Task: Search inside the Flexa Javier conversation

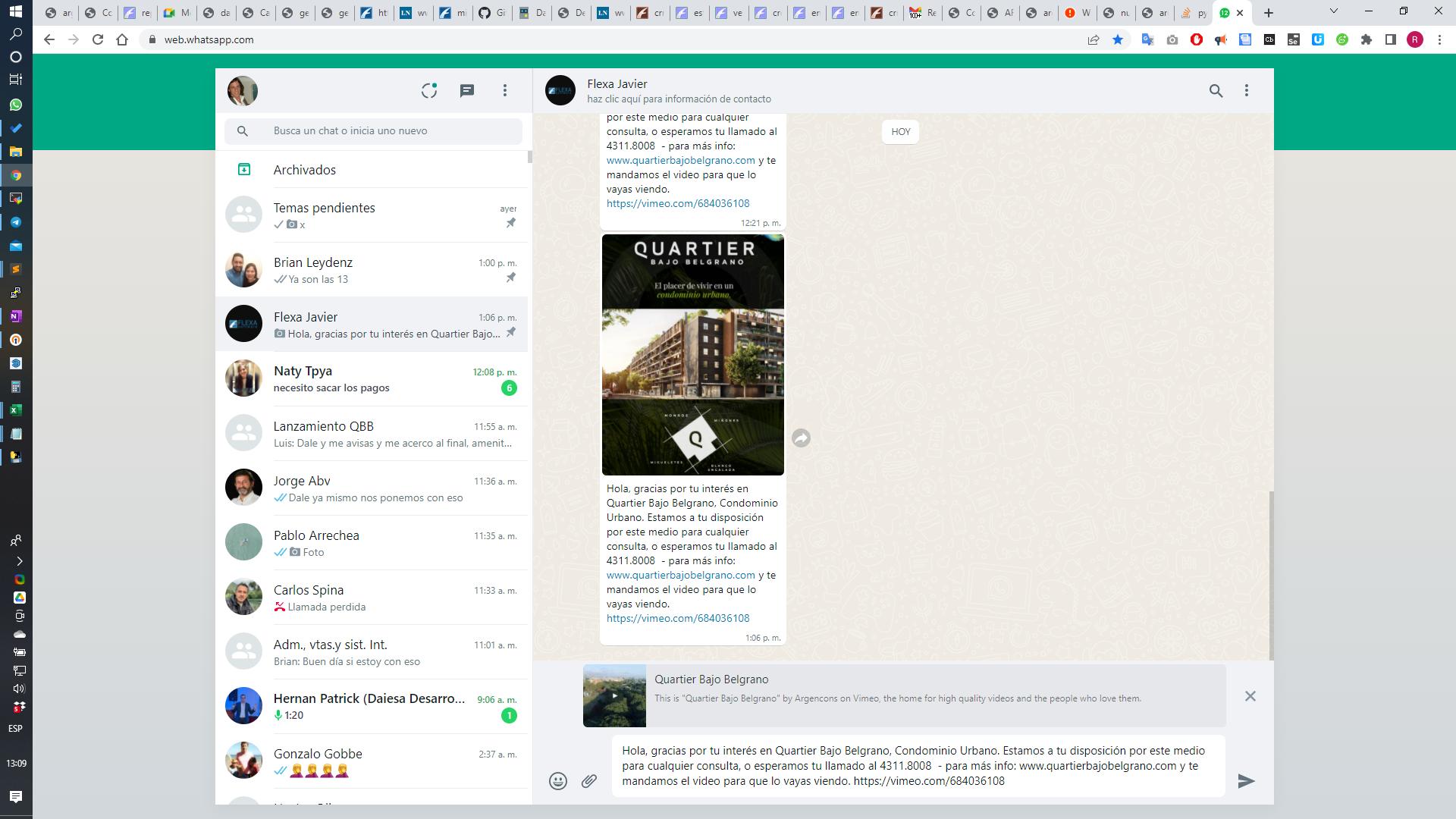Action: pyautogui.click(x=1216, y=91)
